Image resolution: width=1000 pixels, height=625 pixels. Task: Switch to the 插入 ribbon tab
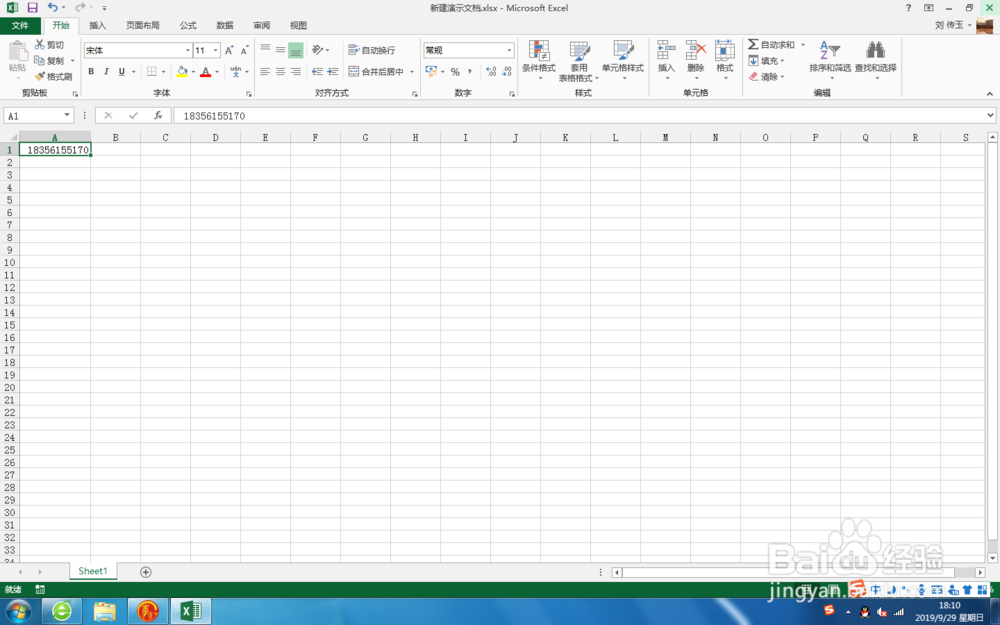pyautogui.click(x=97, y=25)
